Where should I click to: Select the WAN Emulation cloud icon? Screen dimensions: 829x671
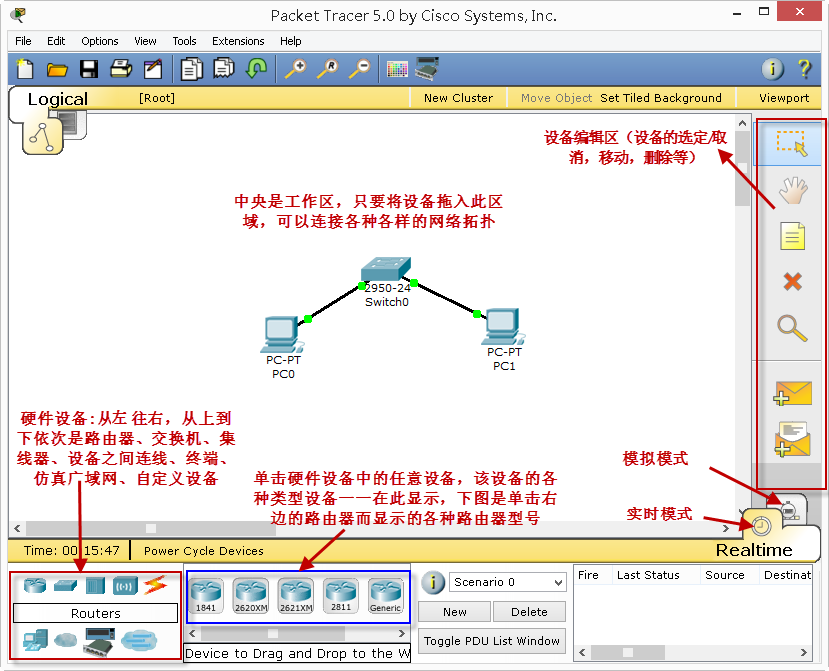[66, 640]
